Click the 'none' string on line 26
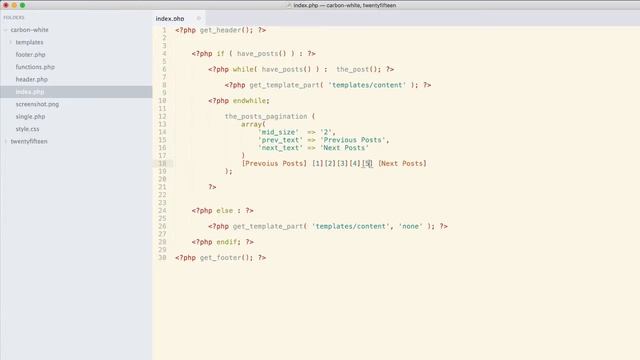The height and width of the screenshot is (360, 640). [411, 226]
